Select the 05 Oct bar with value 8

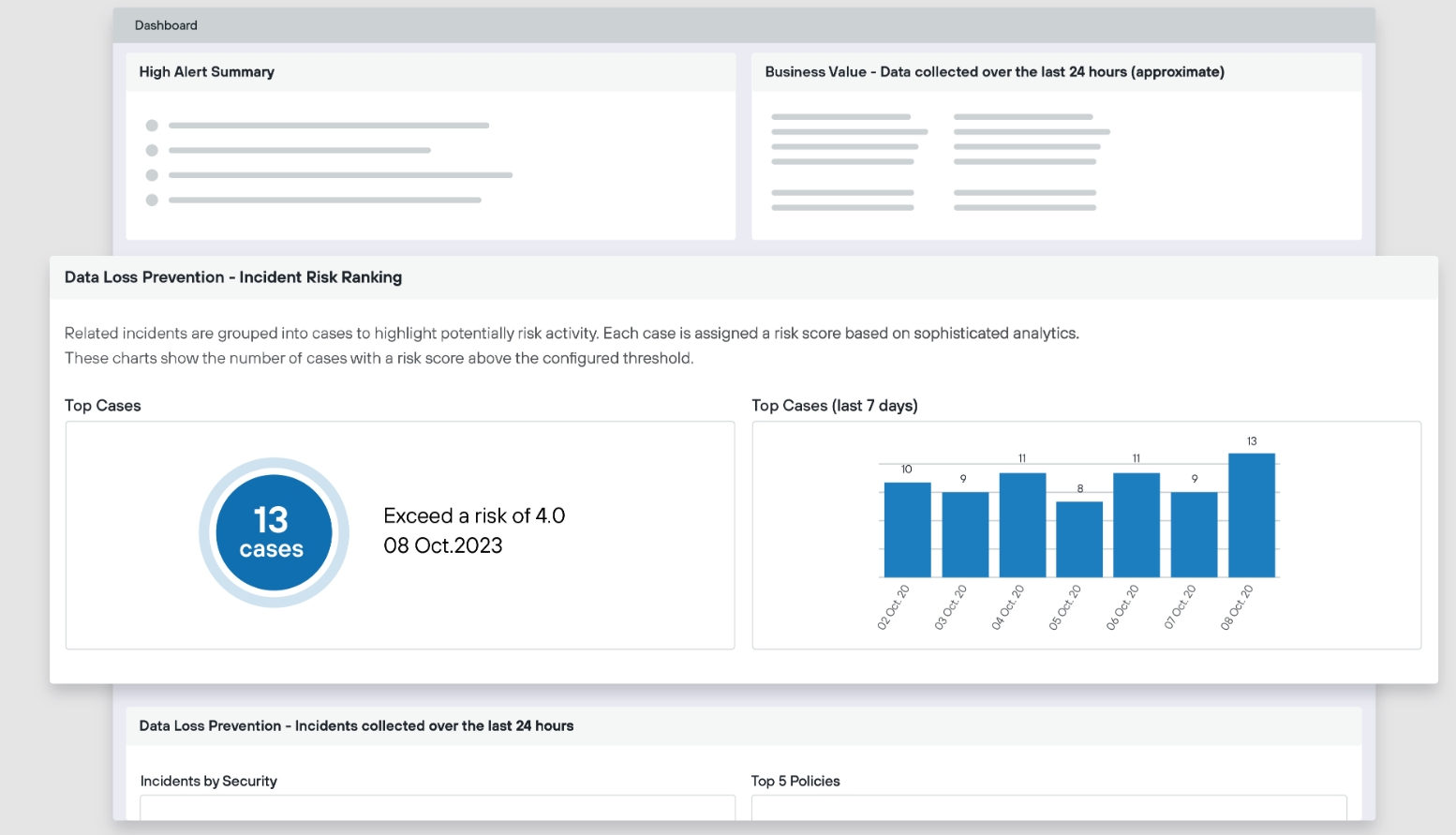click(x=1078, y=539)
